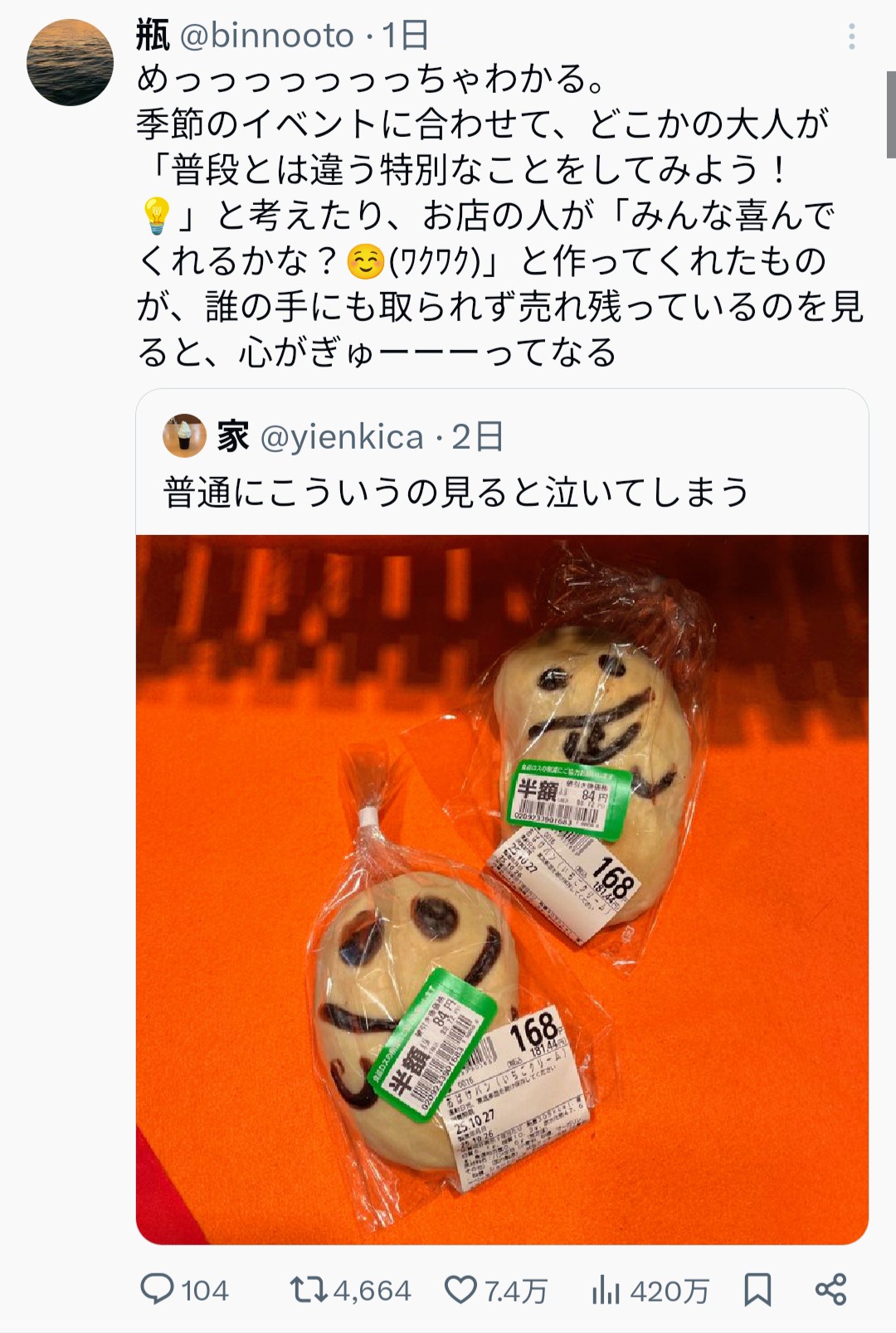This screenshot has height=1333, width=896.
Task: Open the @binnooto profile handle
Action: tap(267, 36)
